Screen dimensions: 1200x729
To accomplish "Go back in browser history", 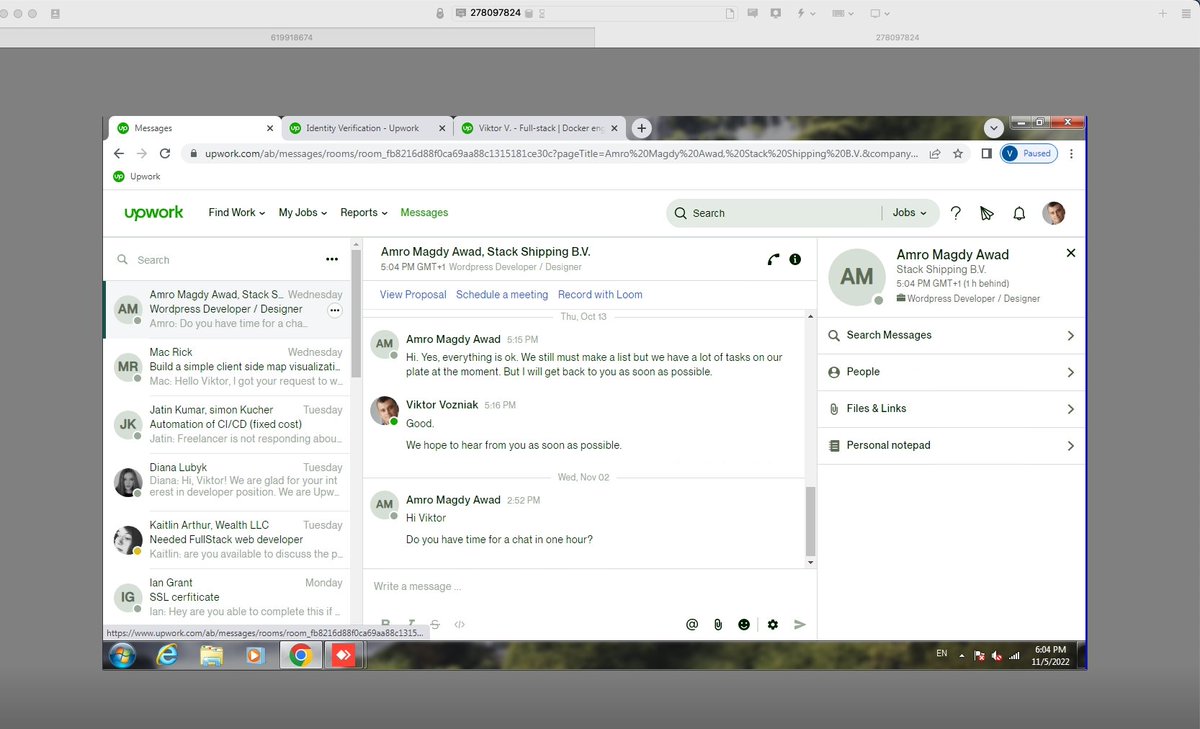I will 119,154.
